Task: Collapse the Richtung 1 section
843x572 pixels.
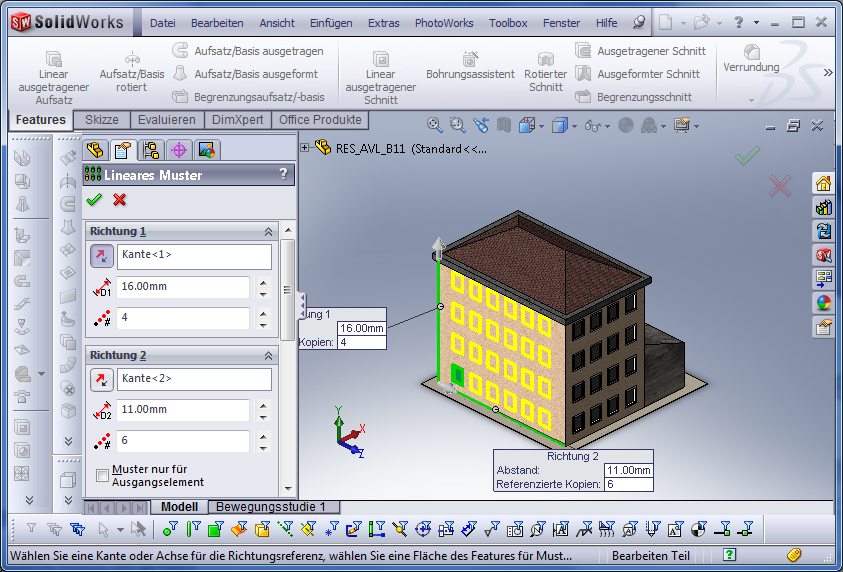Action: pos(268,231)
